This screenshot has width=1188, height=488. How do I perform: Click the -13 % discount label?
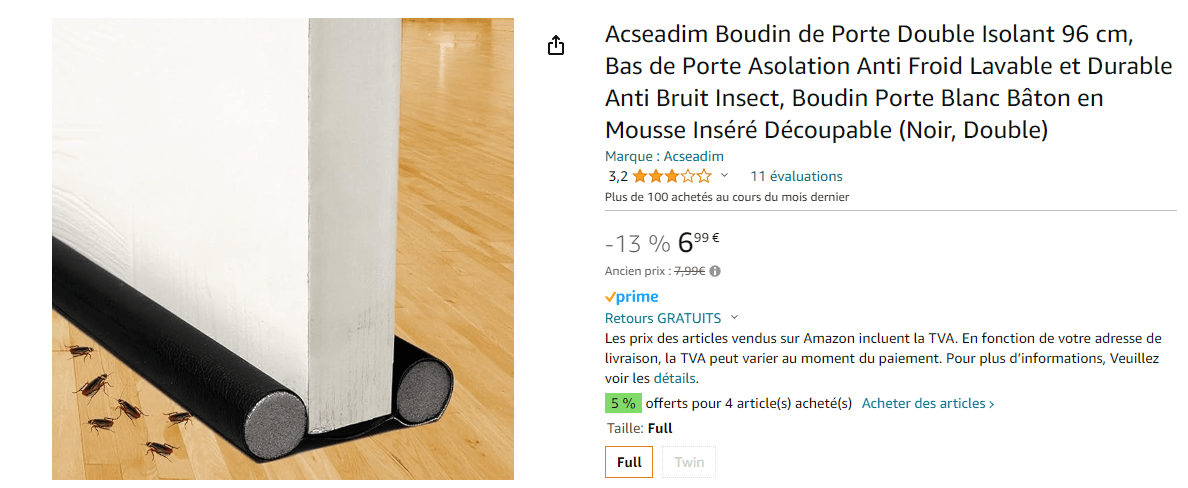click(637, 244)
